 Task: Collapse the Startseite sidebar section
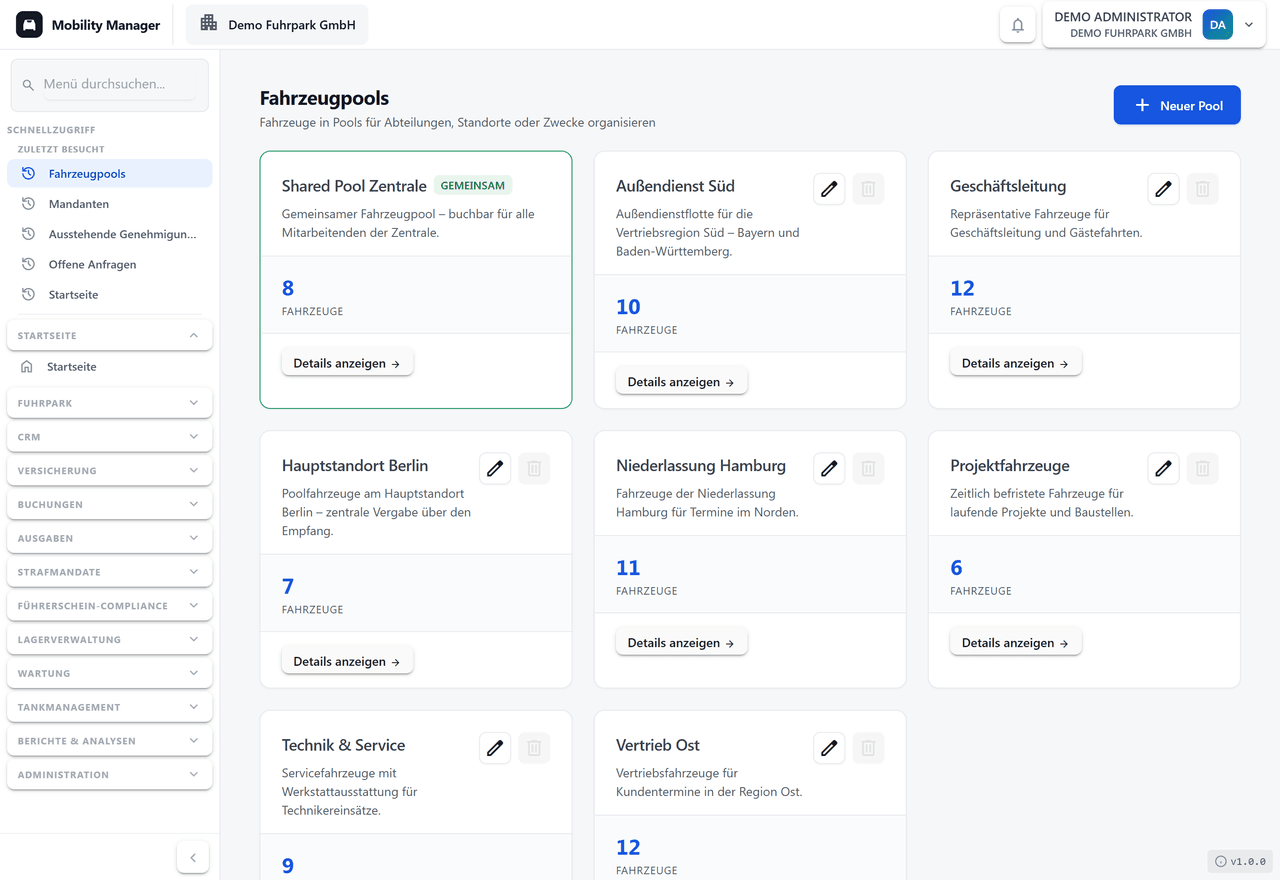[x=110, y=336]
